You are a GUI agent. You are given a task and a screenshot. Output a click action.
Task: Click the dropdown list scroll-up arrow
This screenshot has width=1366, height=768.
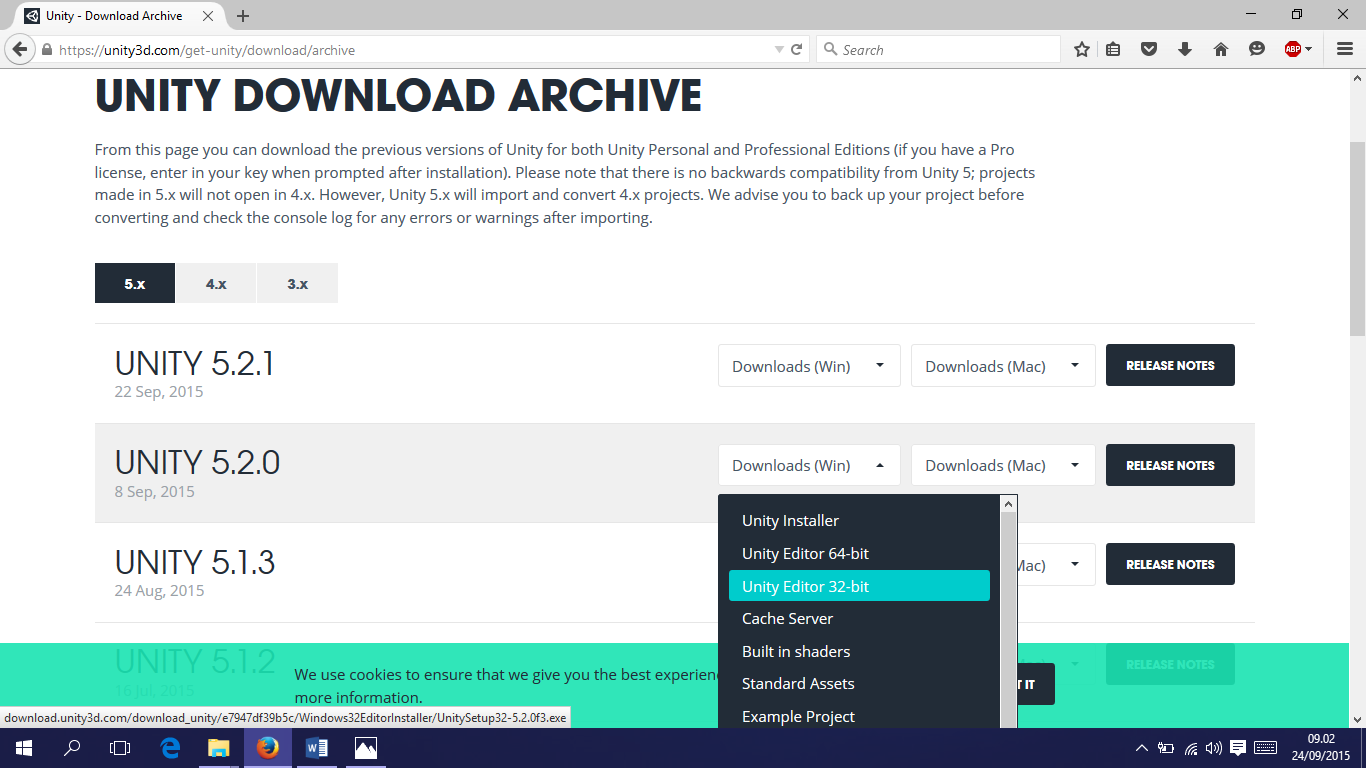pyautogui.click(x=1009, y=503)
